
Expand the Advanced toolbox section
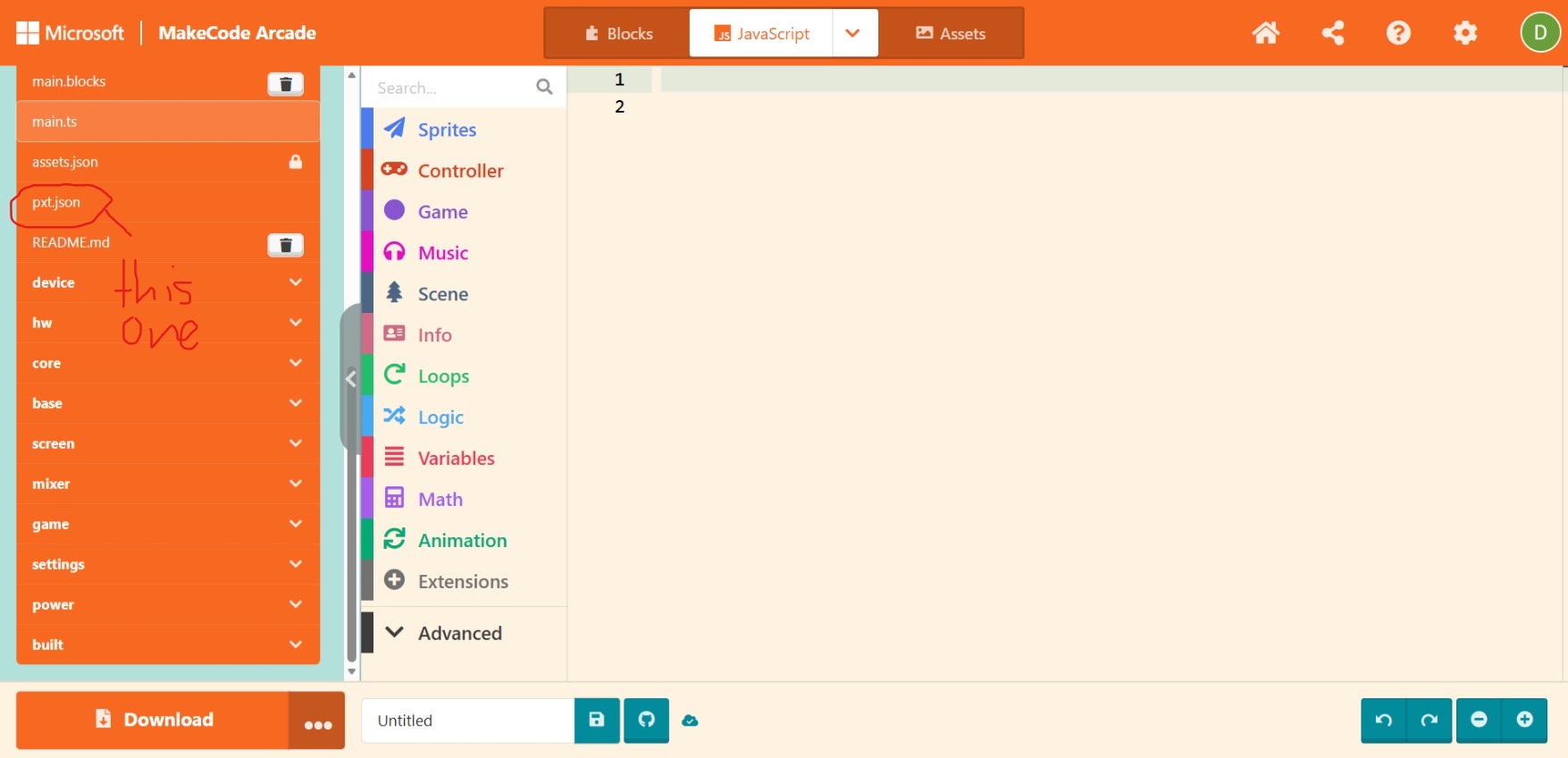464,633
